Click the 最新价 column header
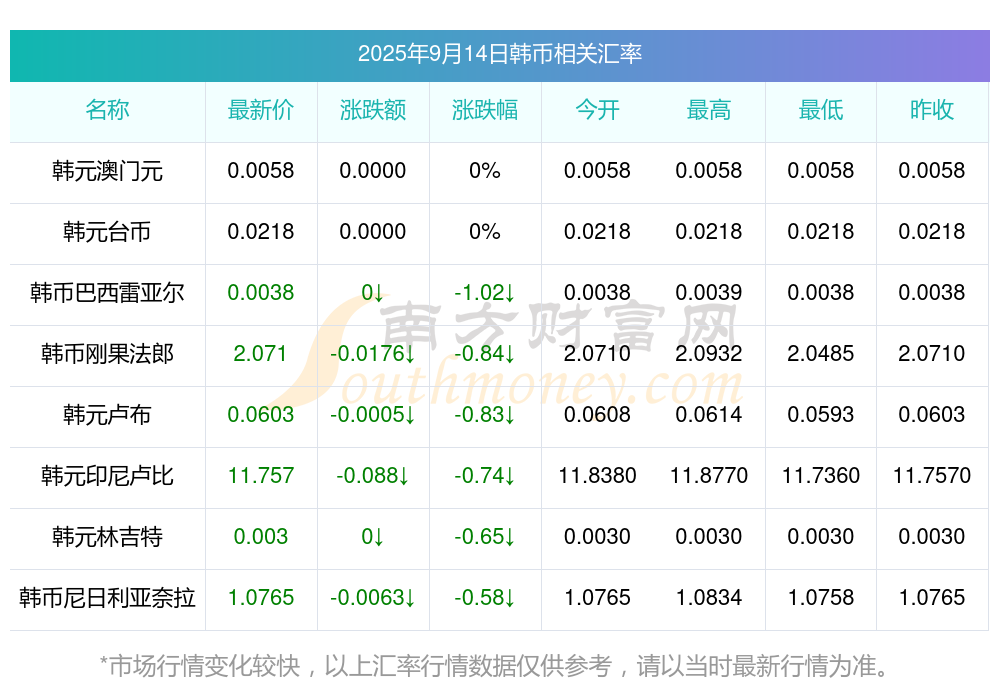 pyautogui.click(x=261, y=110)
